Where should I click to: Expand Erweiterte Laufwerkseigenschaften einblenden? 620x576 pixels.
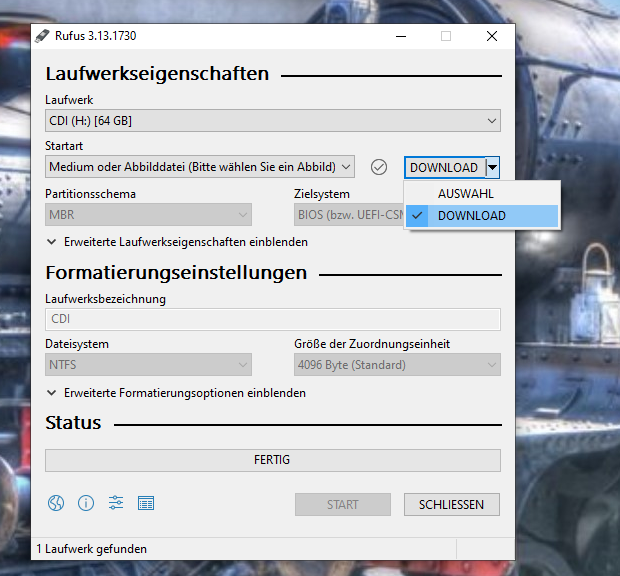pyautogui.click(x=177, y=242)
